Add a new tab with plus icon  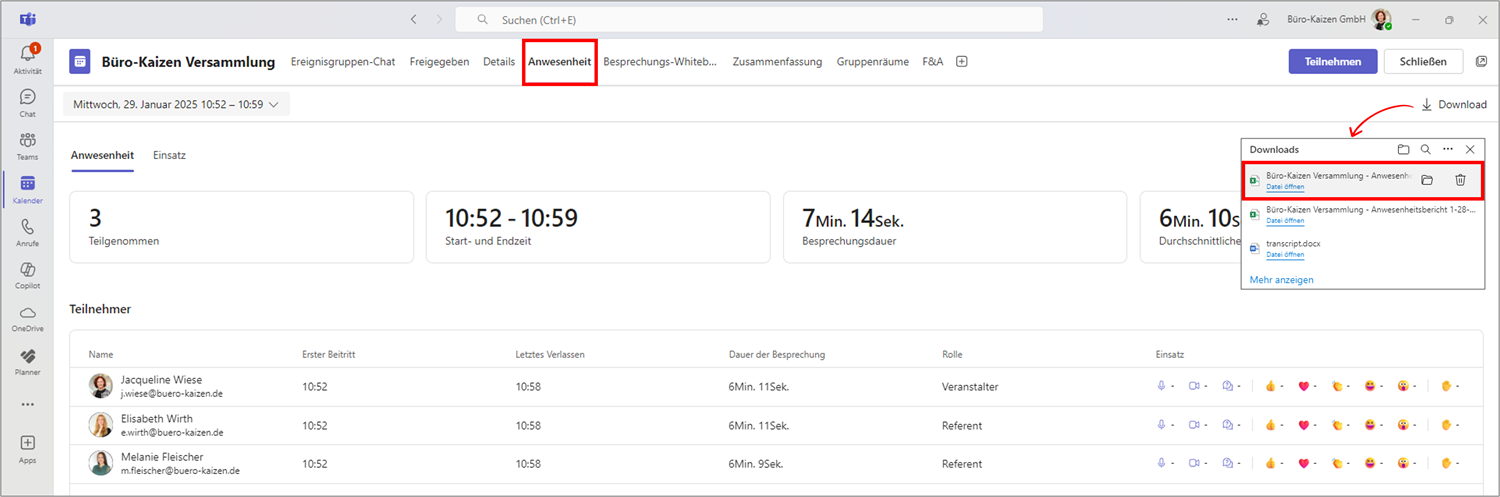962,61
